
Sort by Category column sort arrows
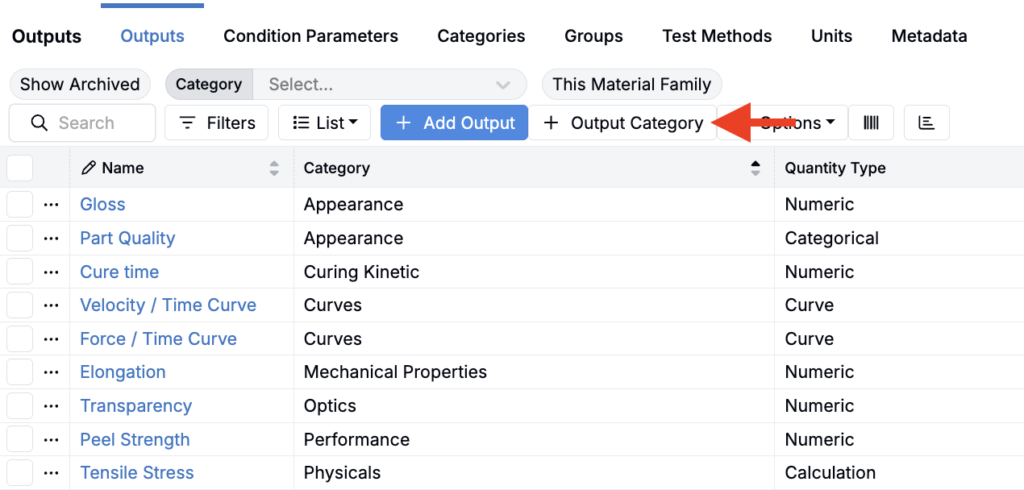(755, 168)
